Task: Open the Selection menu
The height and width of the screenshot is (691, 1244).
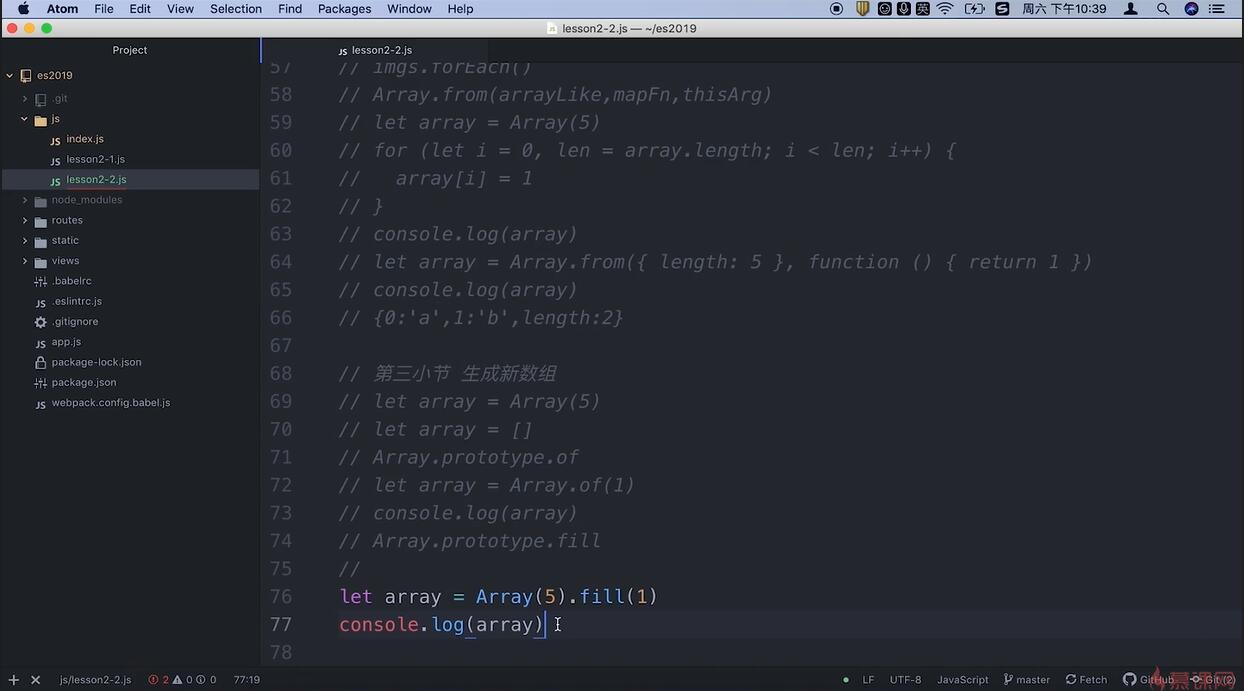Action: tap(236, 9)
